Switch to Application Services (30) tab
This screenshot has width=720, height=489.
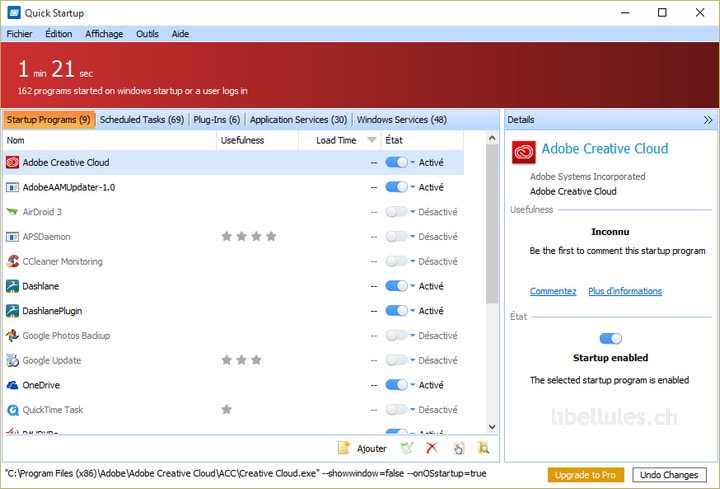tap(298, 120)
